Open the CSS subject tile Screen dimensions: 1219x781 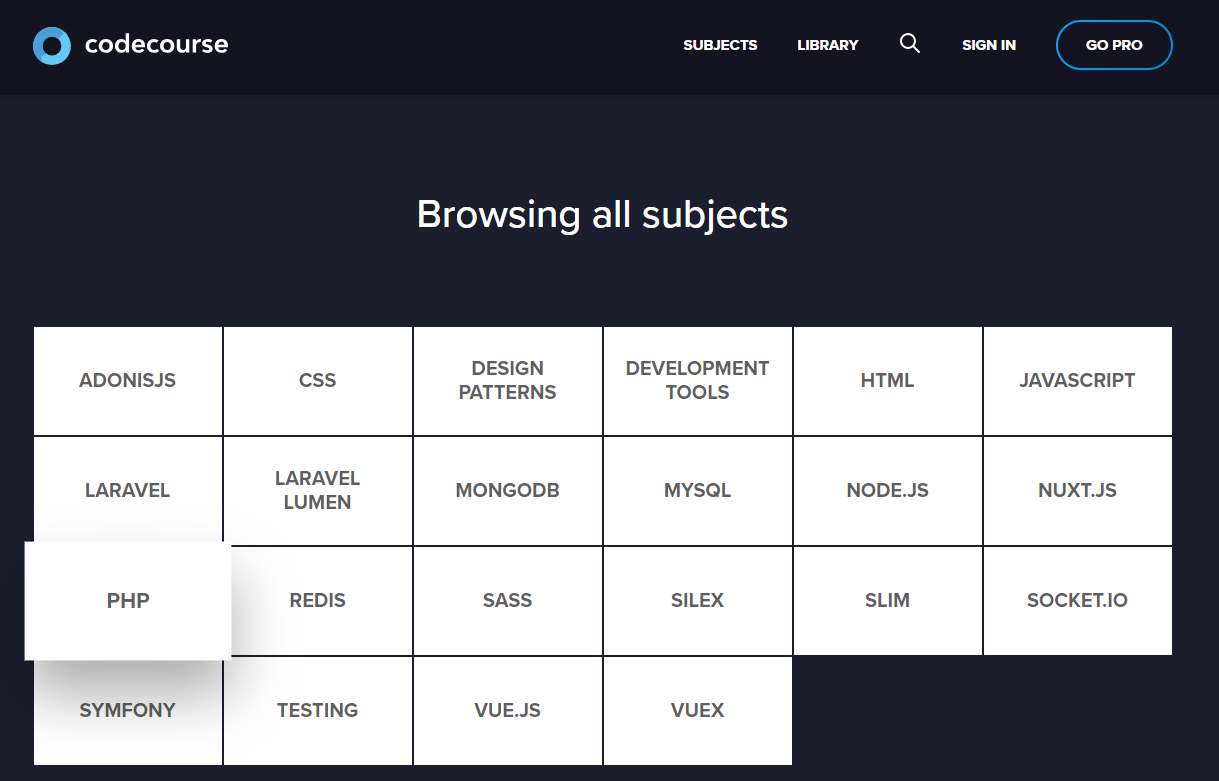318,381
